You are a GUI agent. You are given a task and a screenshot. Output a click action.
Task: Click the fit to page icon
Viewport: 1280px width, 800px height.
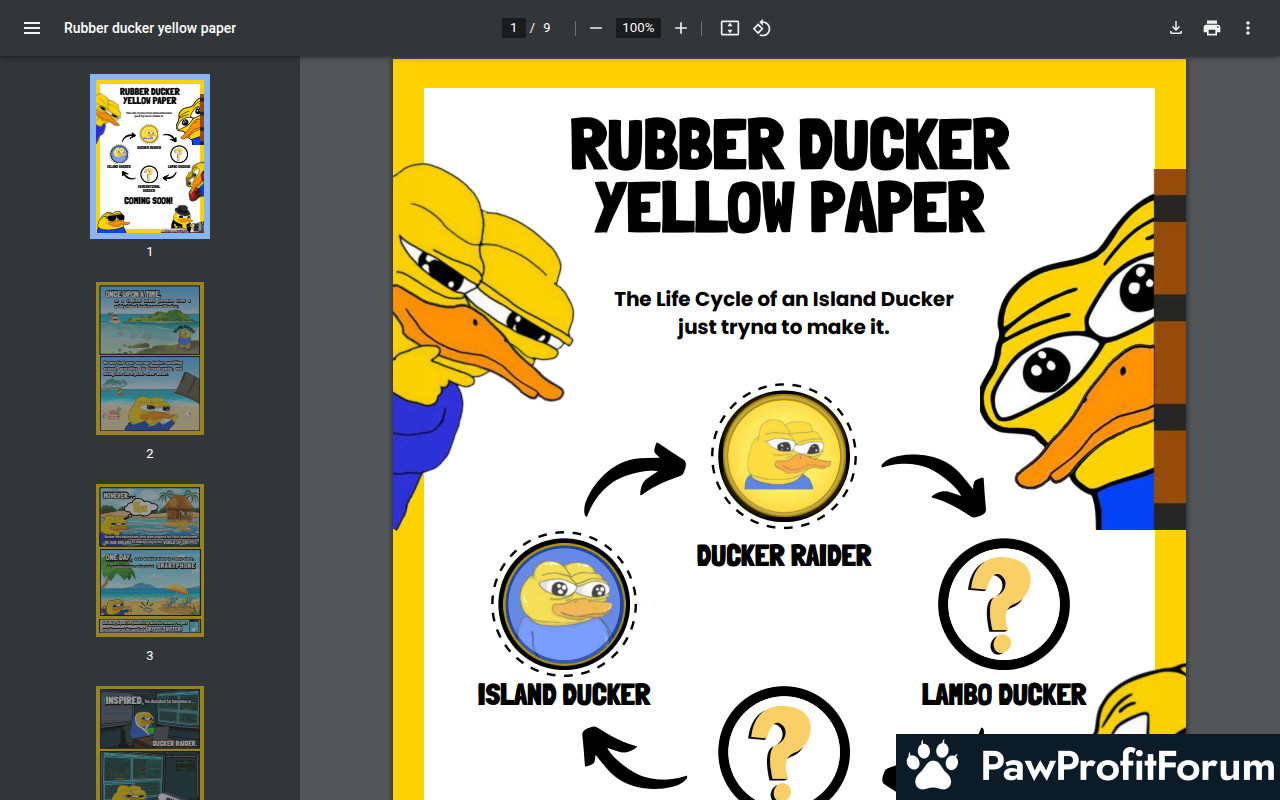[730, 28]
